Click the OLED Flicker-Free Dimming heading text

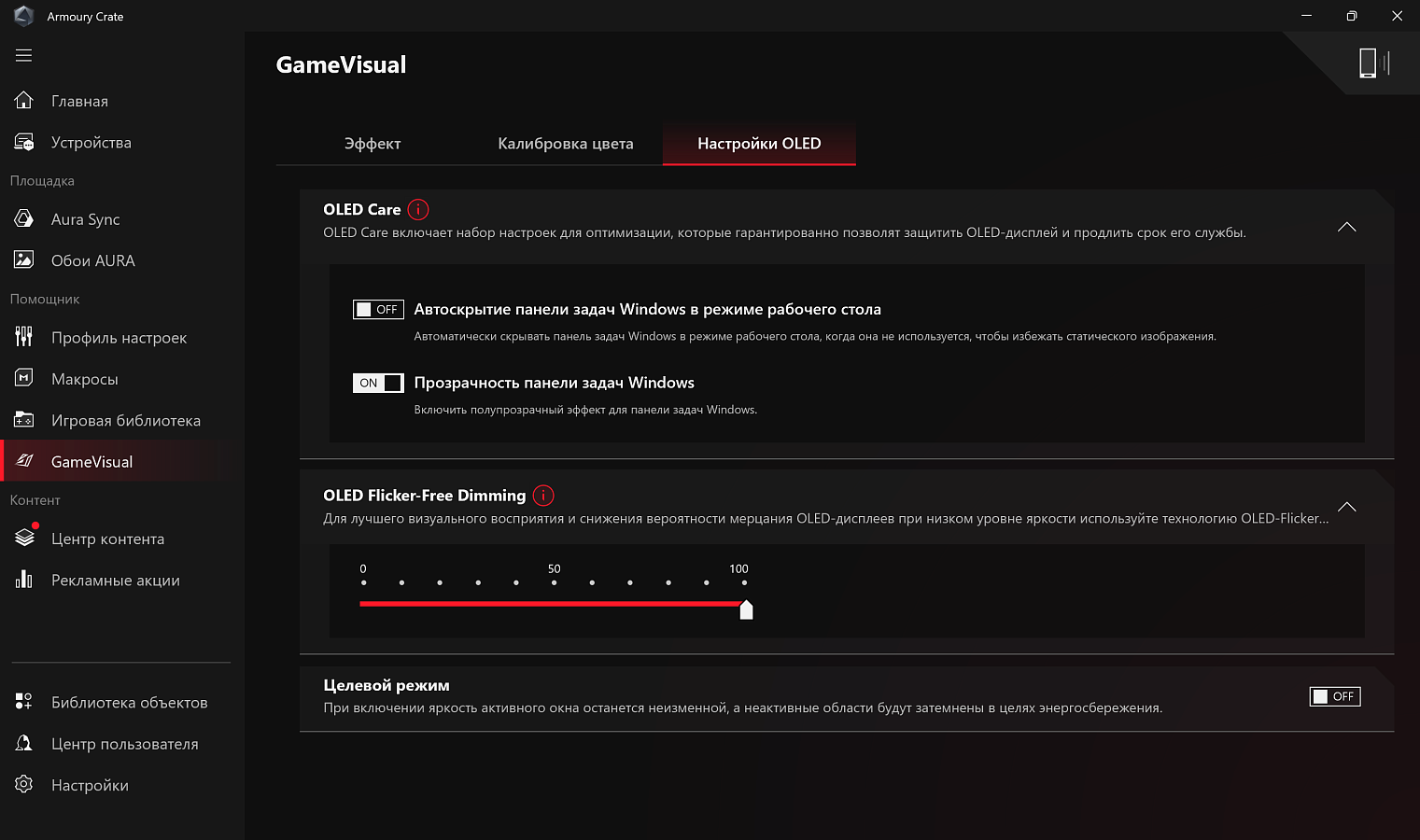pyautogui.click(x=425, y=495)
